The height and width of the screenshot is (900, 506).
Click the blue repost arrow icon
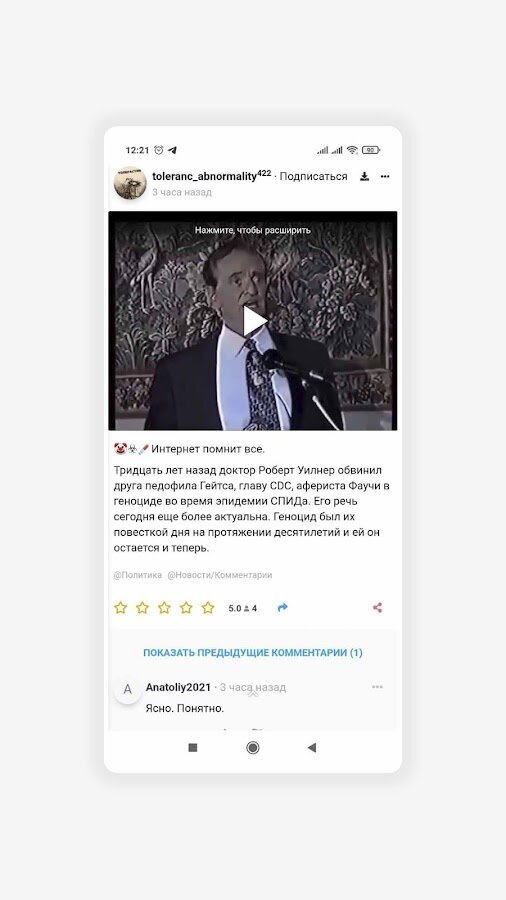click(x=282, y=608)
